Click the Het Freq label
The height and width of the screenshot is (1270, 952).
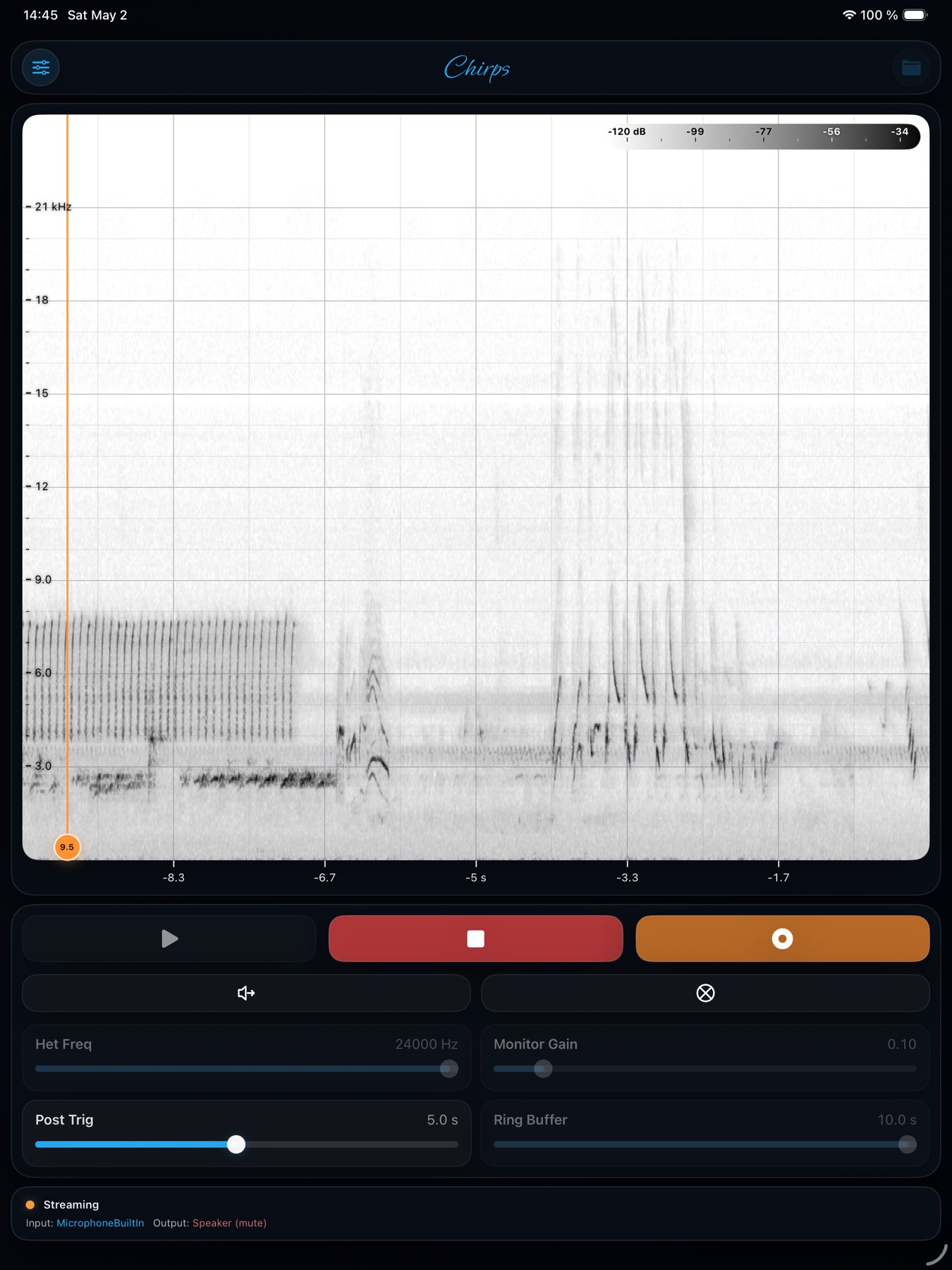pyautogui.click(x=63, y=1044)
